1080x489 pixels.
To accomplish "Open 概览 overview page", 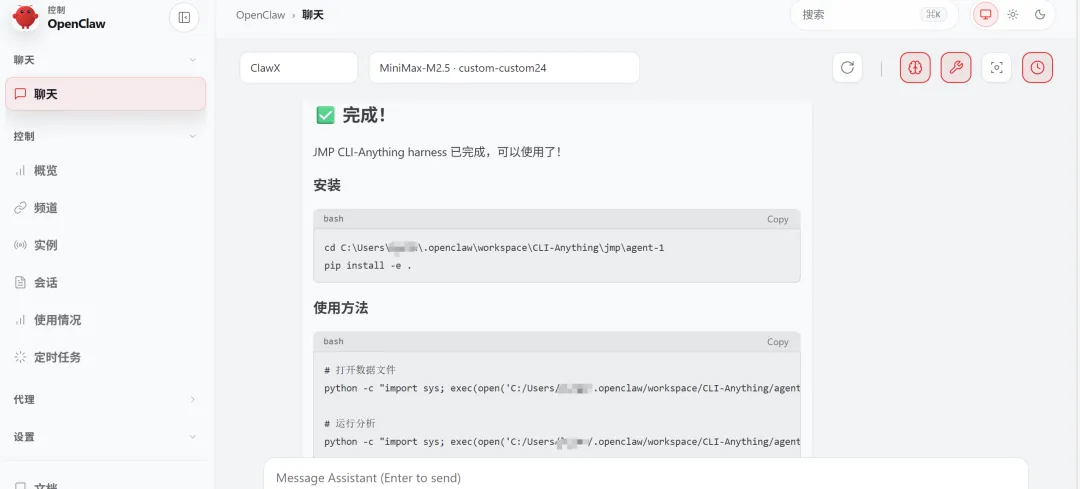I will tap(105, 171).
